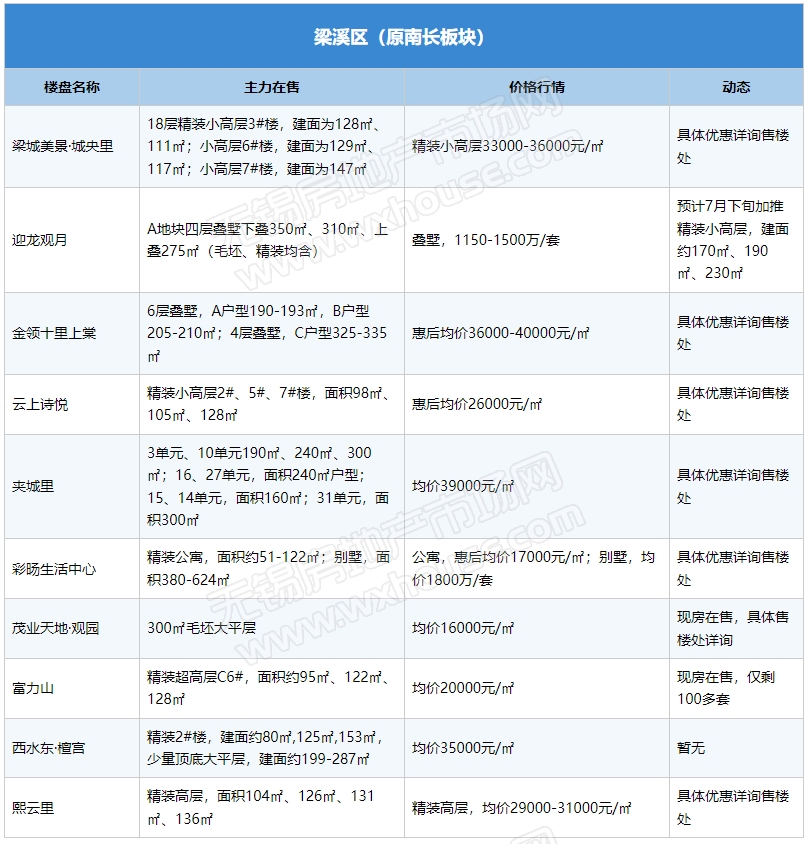Select the 价格行情 column header
The image size is (808, 844).
(x=537, y=87)
